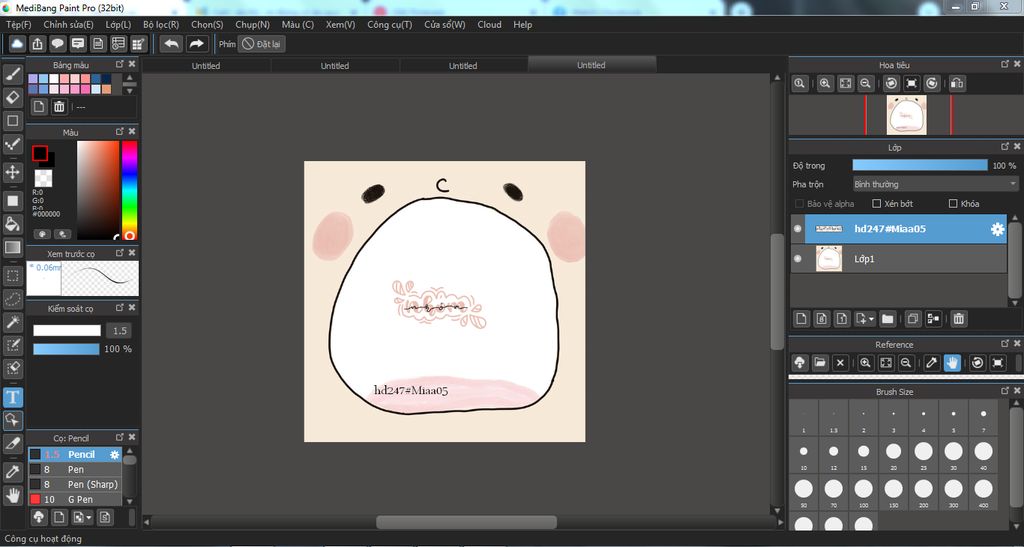Select the Move tool
The width and height of the screenshot is (1024, 547).
coord(13,172)
